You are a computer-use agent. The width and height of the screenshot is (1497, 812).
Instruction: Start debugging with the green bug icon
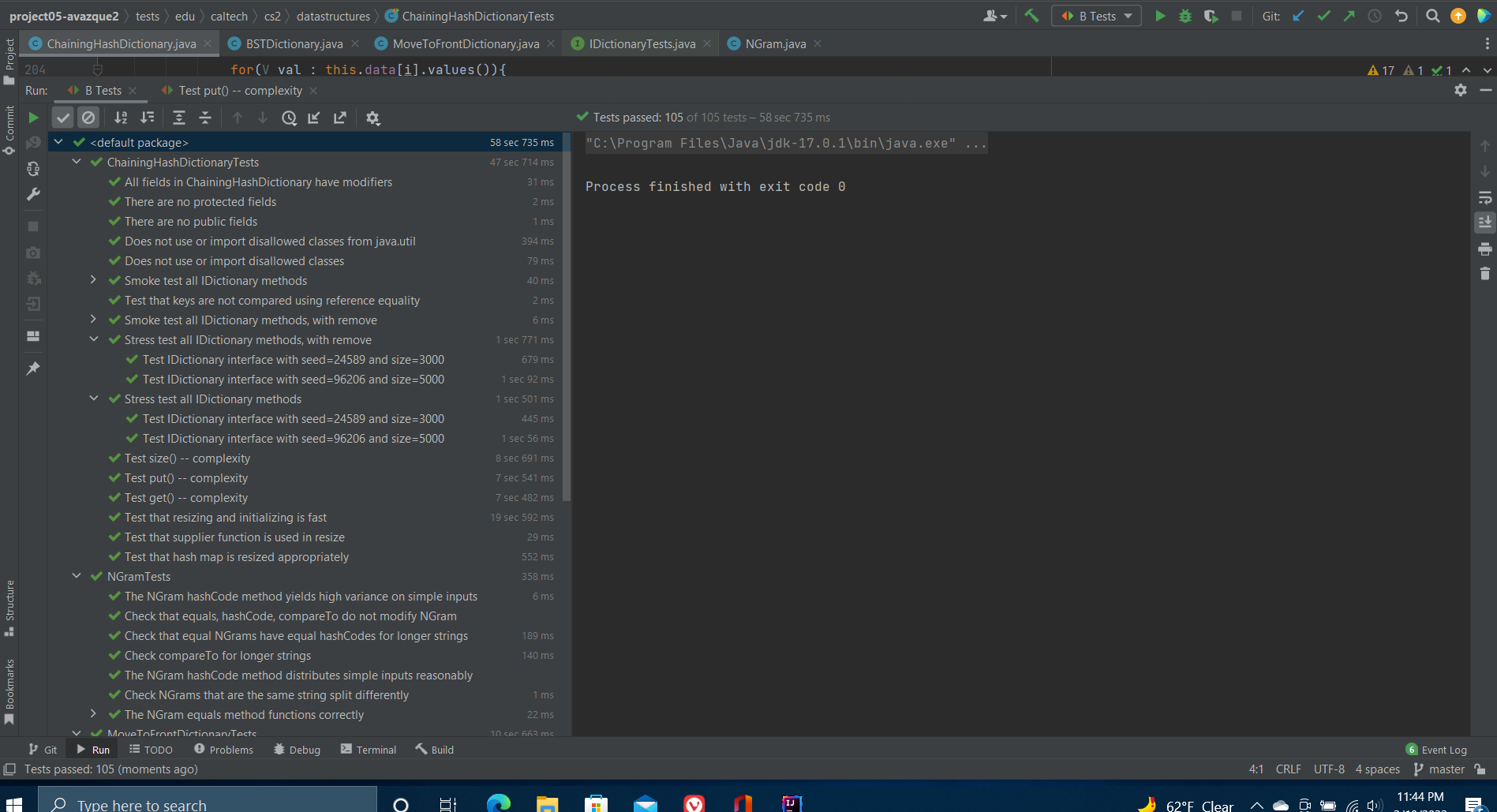[x=1185, y=16]
